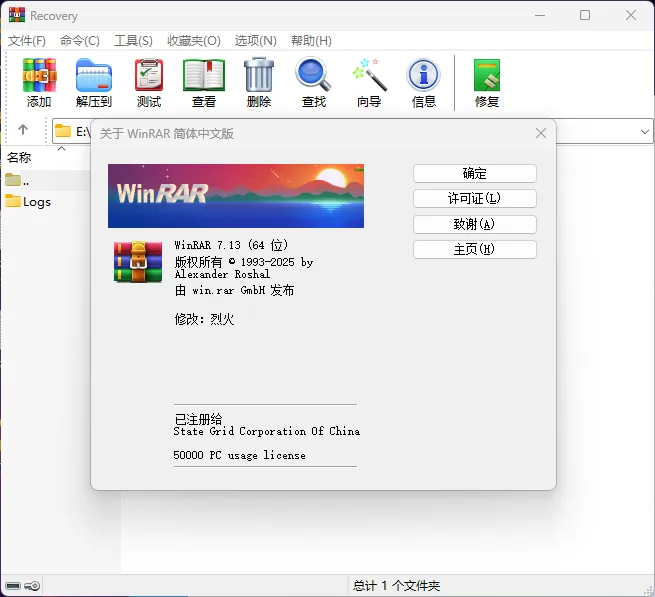The height and width of the screenshot is (597, 655).
Task: Open the 命令(C) menu
Action: click(79, 41)
